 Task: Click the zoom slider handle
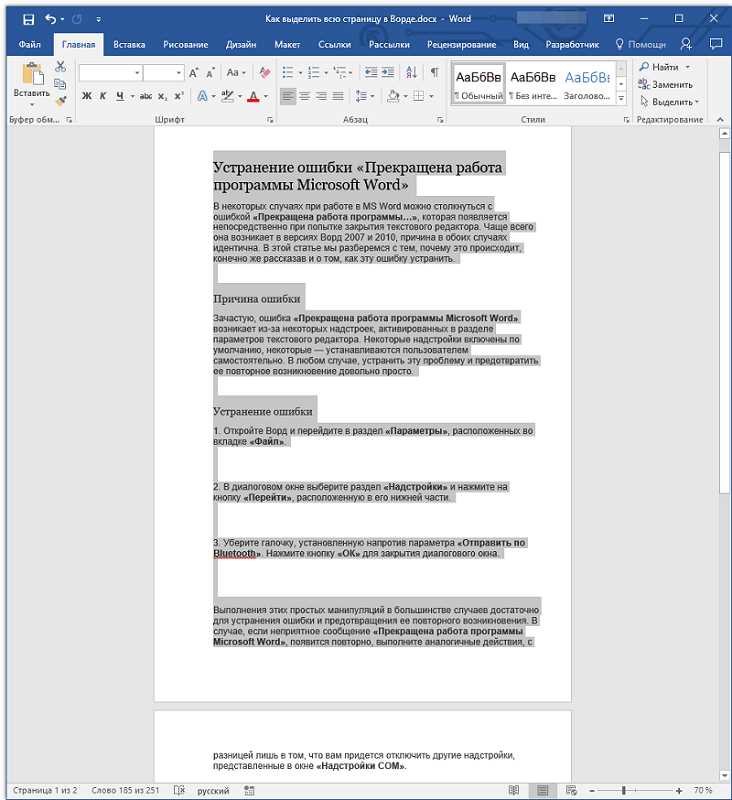tap(623, 790)
